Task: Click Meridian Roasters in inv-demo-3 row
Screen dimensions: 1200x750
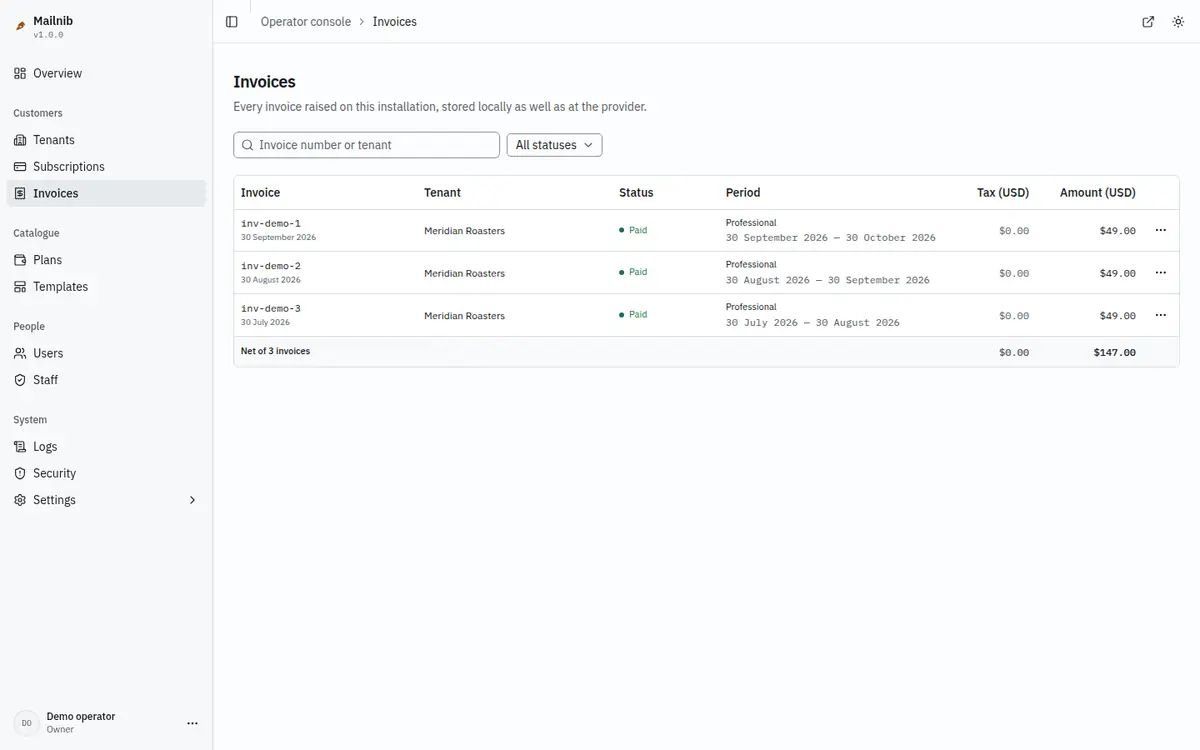Action: pyautogui.click(x=464, y=316)
